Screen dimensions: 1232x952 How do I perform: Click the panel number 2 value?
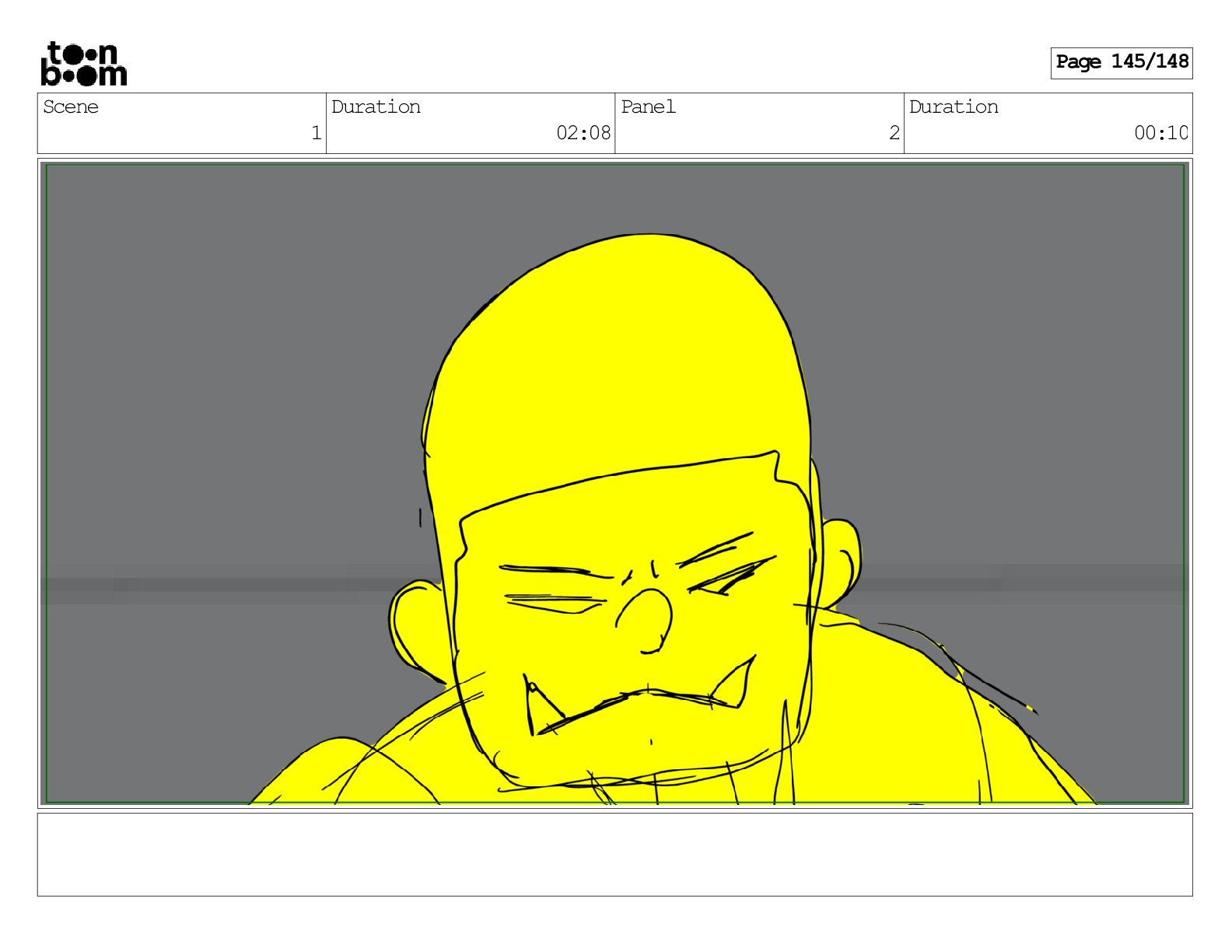coord(894,133)
